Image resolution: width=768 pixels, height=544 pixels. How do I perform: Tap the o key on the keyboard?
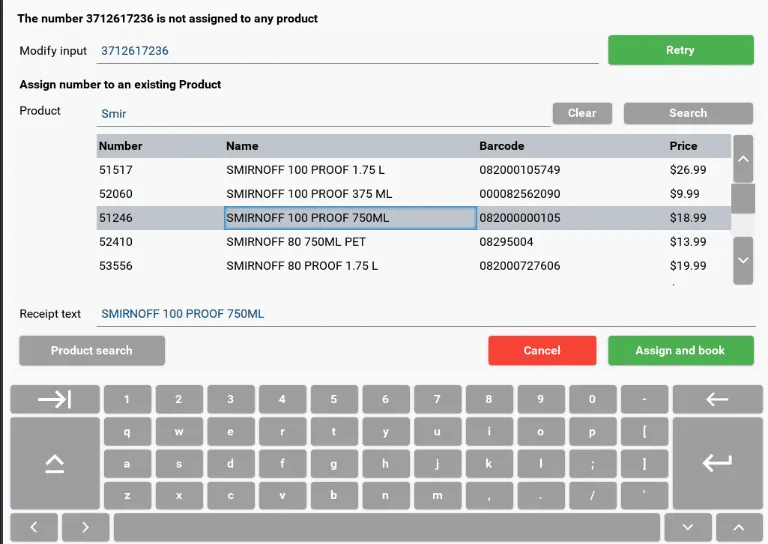point(541,431)
